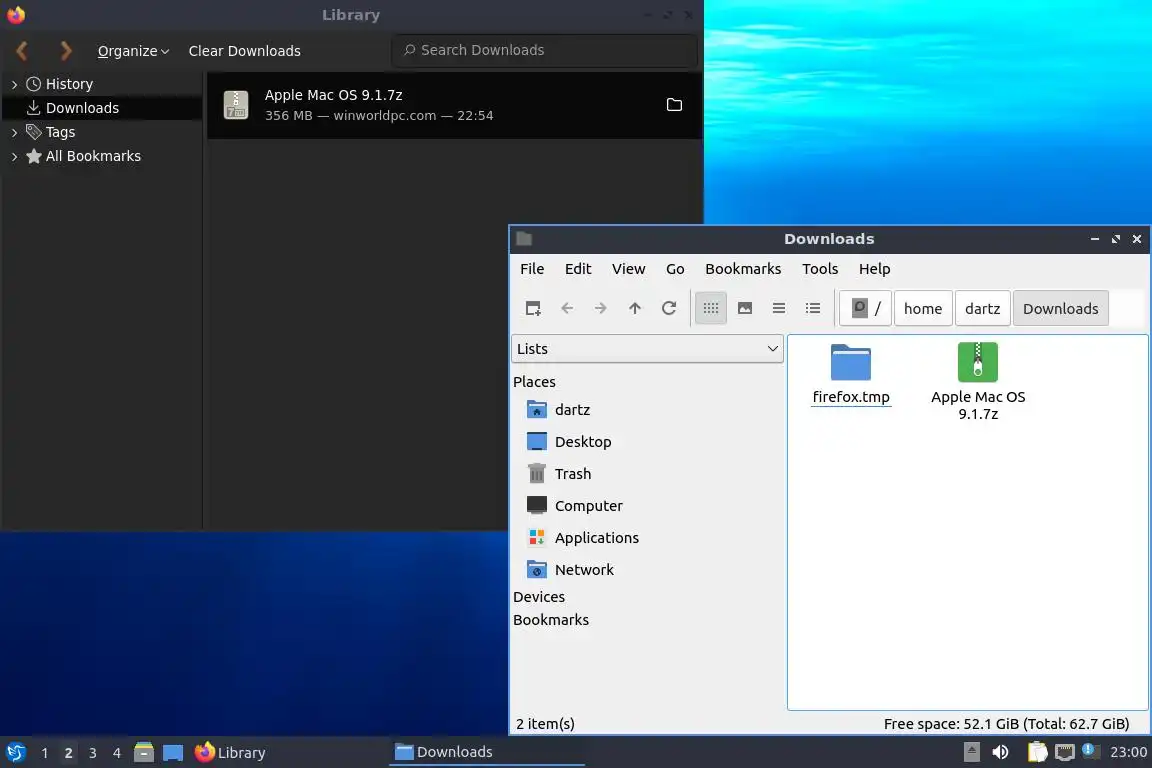Click the Downloads path bar button

[1060, 308]
